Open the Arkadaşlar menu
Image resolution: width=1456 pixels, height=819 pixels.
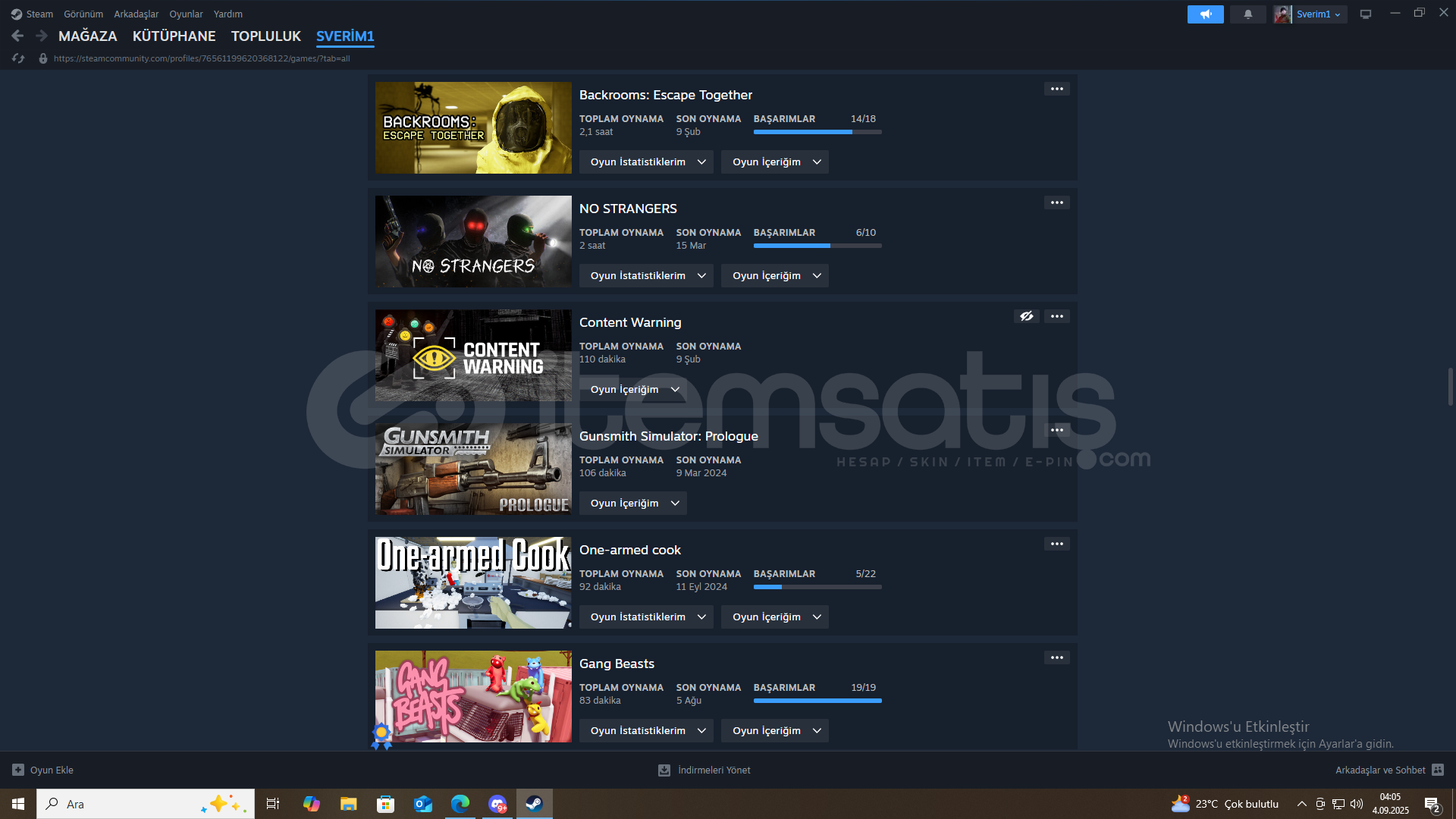pyautogui.click(x=136, y=14)
